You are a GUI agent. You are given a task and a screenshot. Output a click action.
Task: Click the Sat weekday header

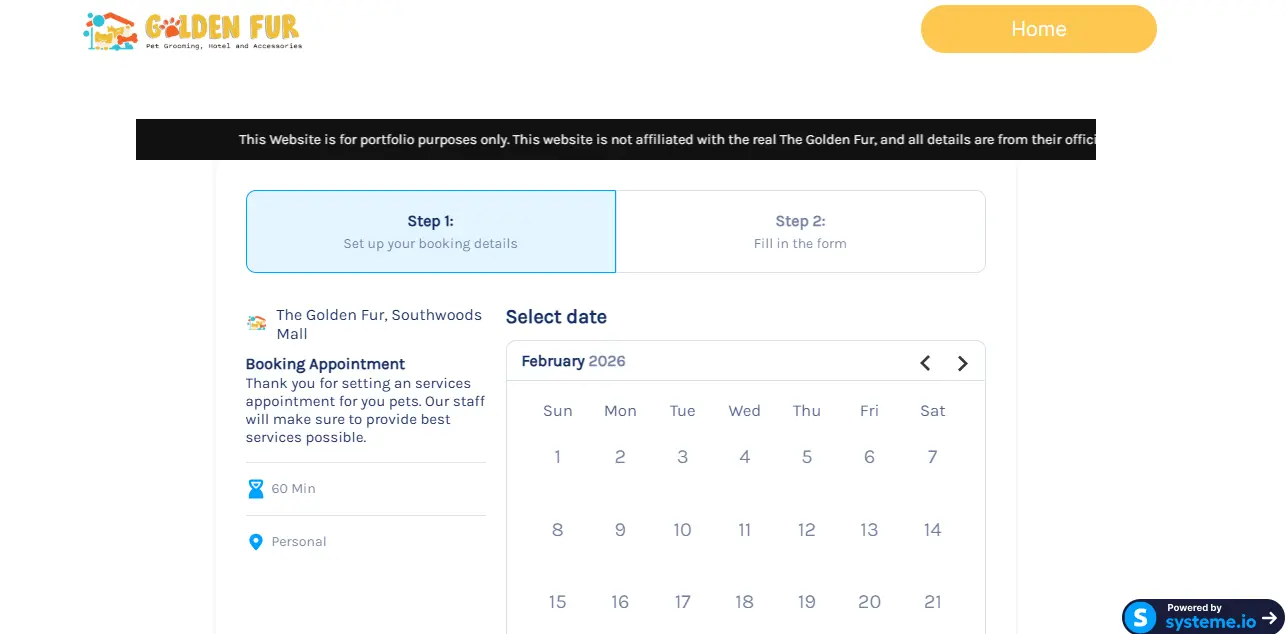coord(932,411)
